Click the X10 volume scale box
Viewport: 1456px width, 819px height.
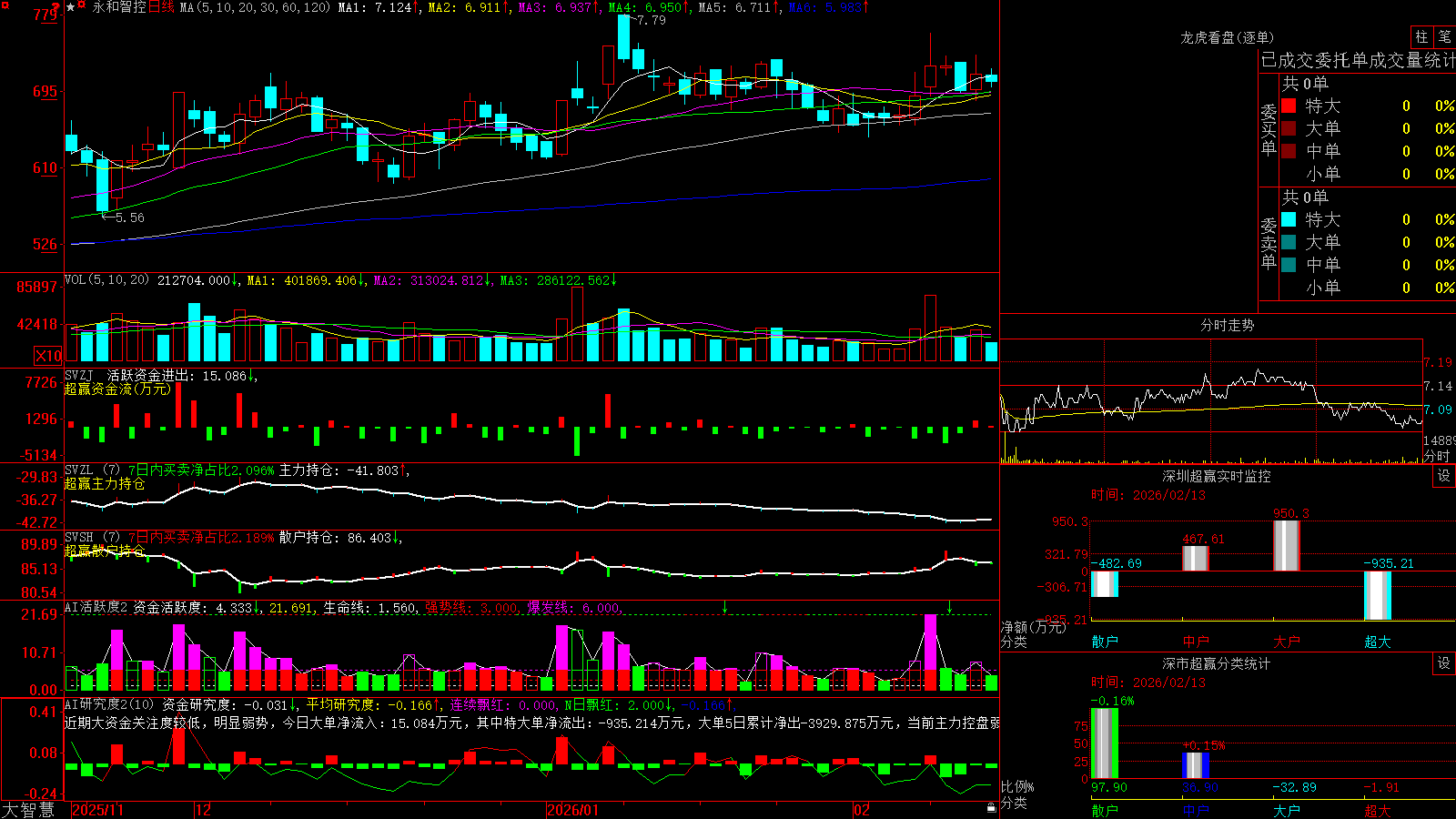[49, 356]
